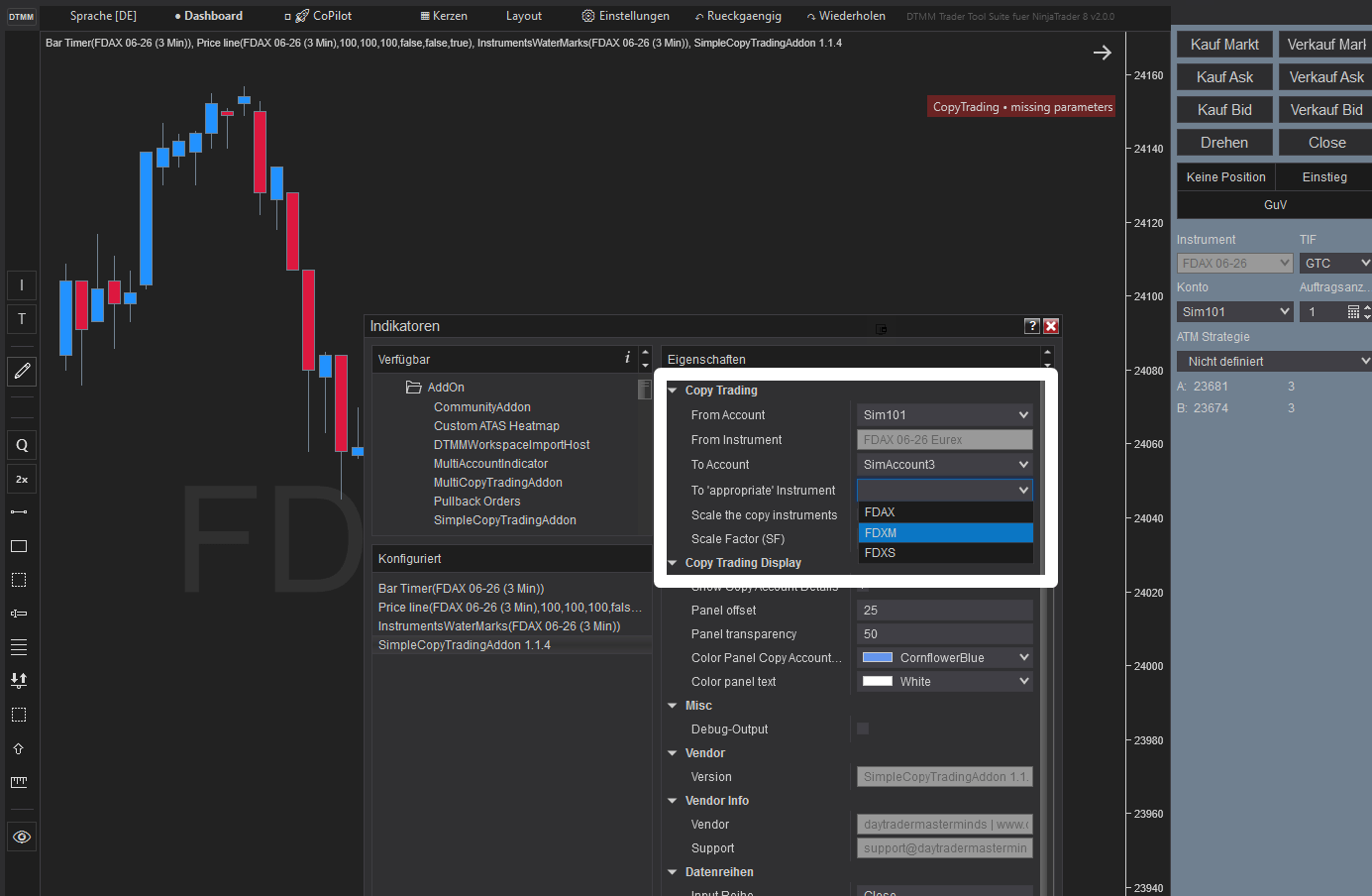The width and height of the screenshot is (1372, 896).
Task: Click the DTMM logo icon
Action: 20,16
